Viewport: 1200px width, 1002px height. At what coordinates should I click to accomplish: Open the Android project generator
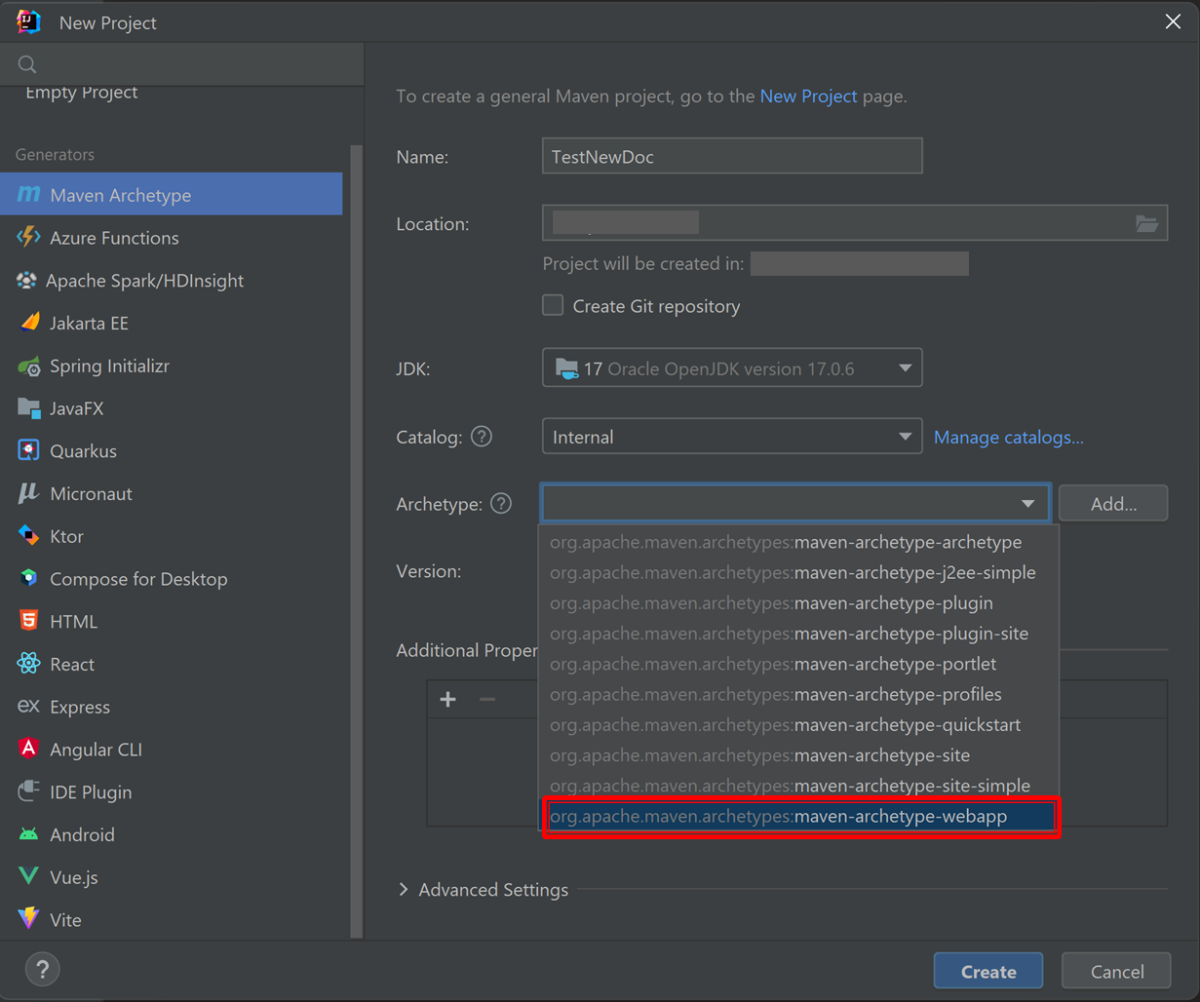85,834
